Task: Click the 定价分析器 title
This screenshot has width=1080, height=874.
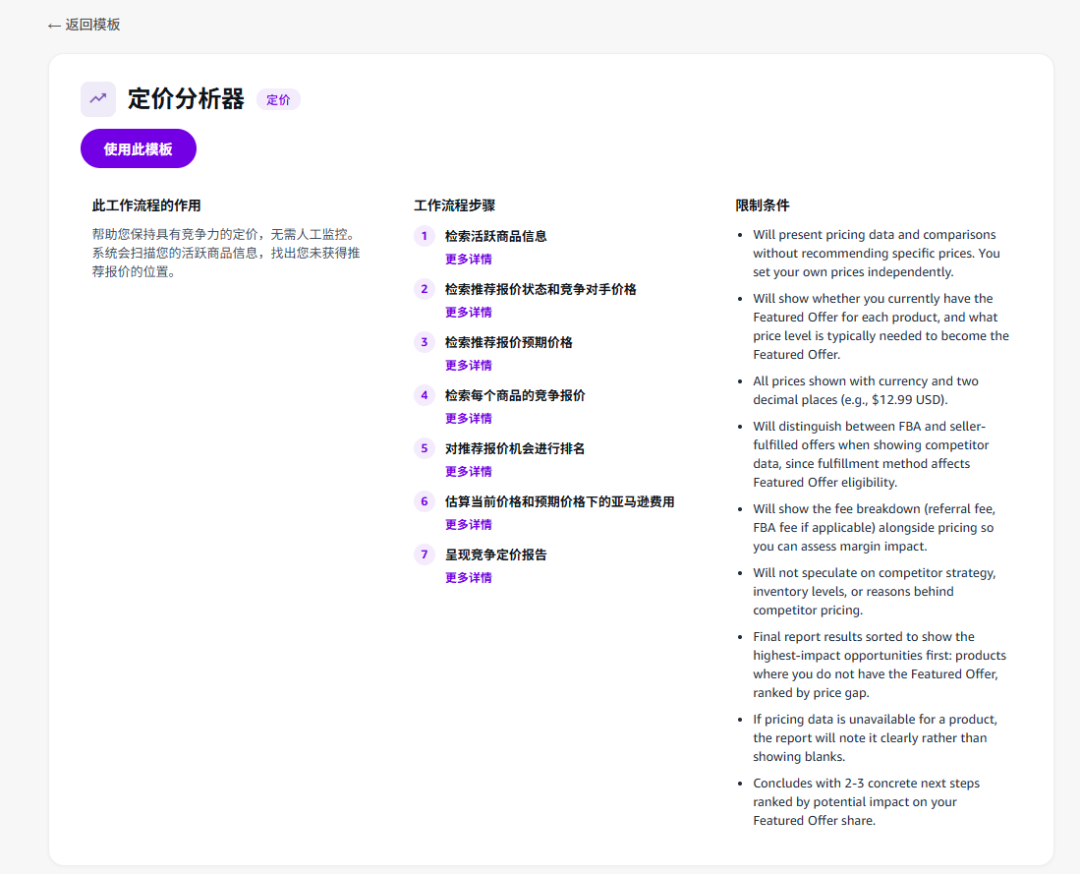Action: click(x=186, y=98)
